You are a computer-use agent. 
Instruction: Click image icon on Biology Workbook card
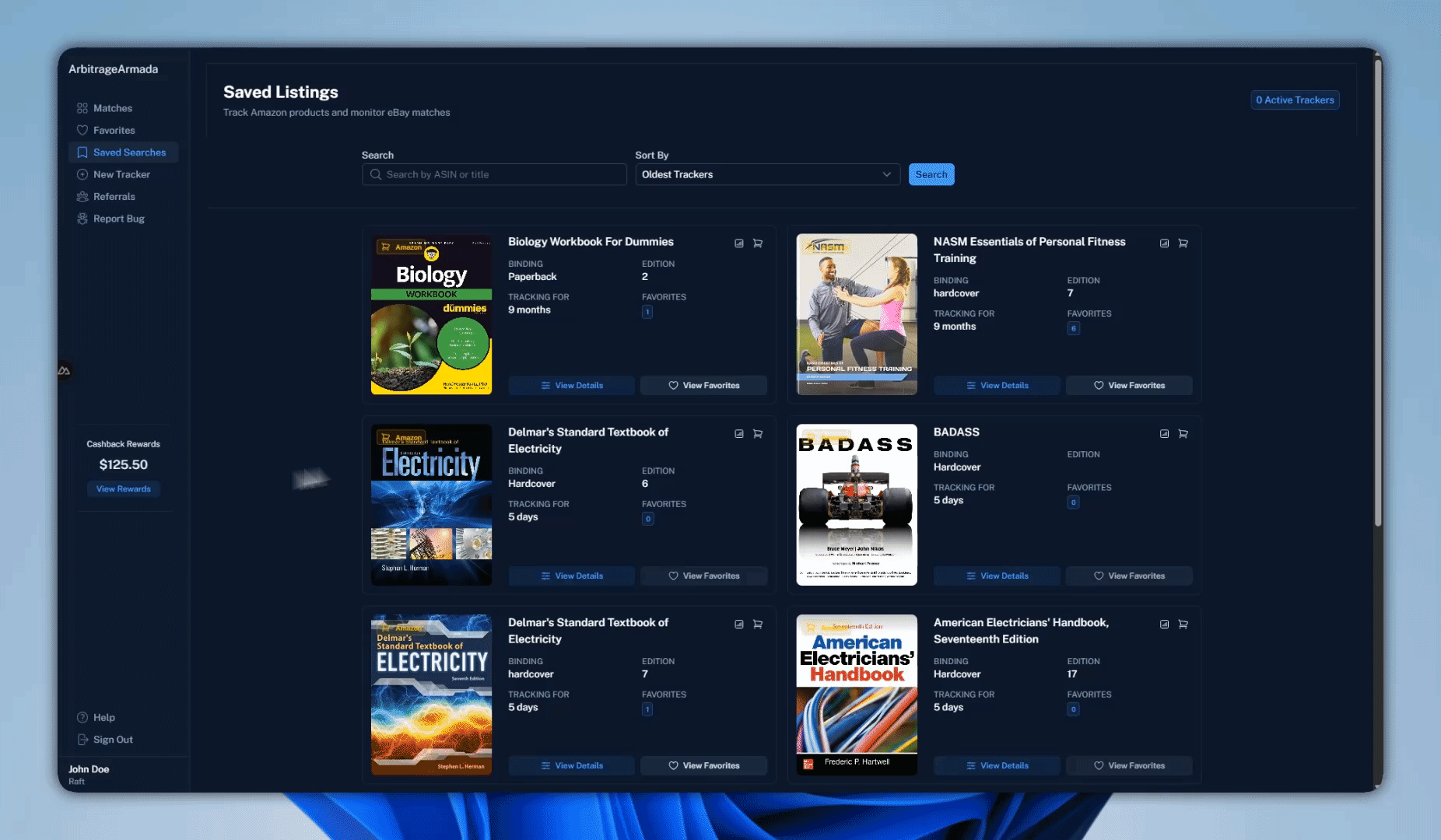(x=739, y=243)
